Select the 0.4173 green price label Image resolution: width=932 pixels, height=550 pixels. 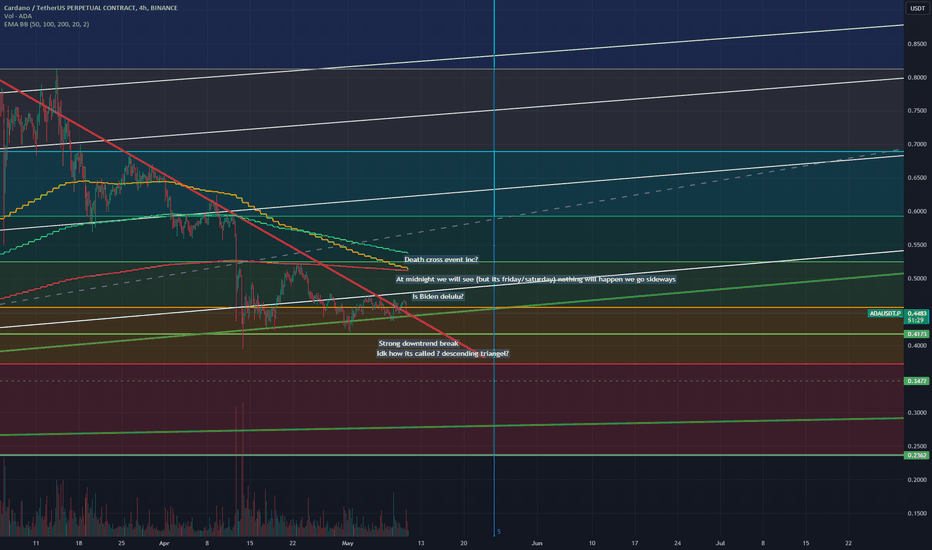click(917, 334)
